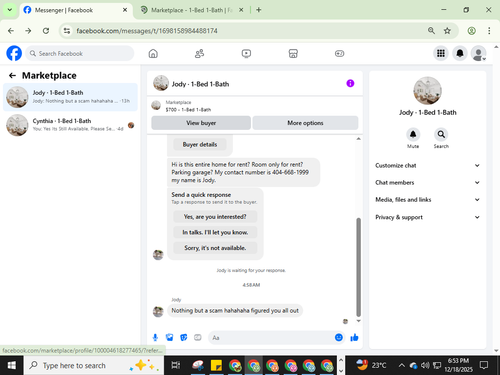500x375 pixels.
Task: Record a voice clip with microphone icon
Action: [x=155, y=338]
